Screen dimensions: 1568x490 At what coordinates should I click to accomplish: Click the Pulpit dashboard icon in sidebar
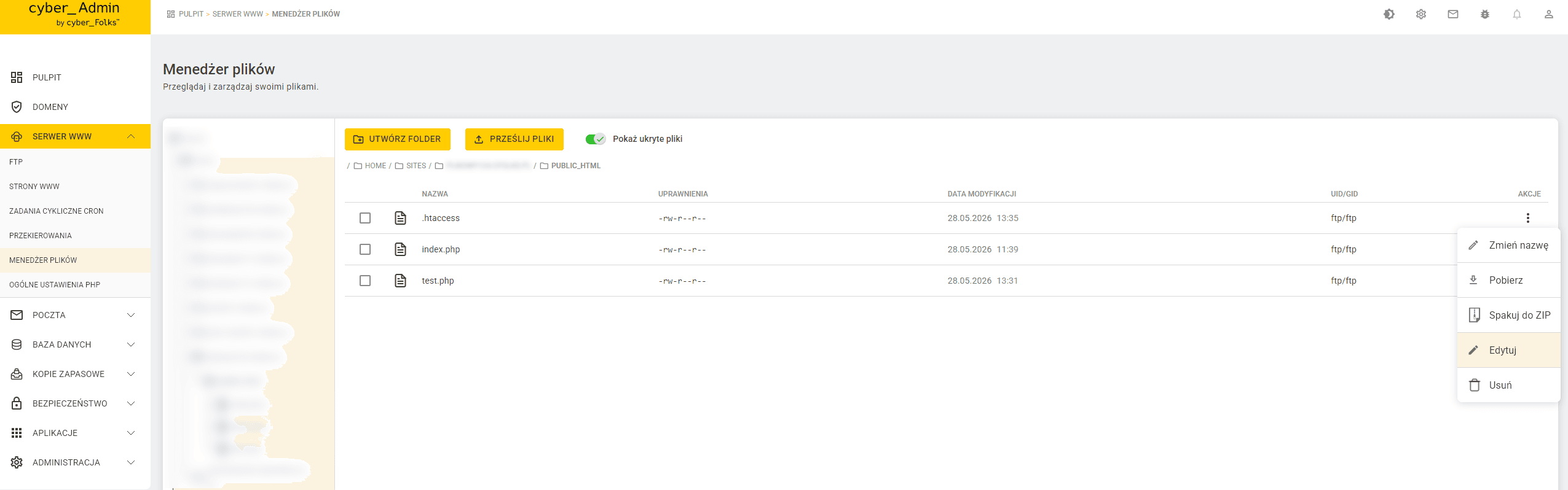coord(17,77)
